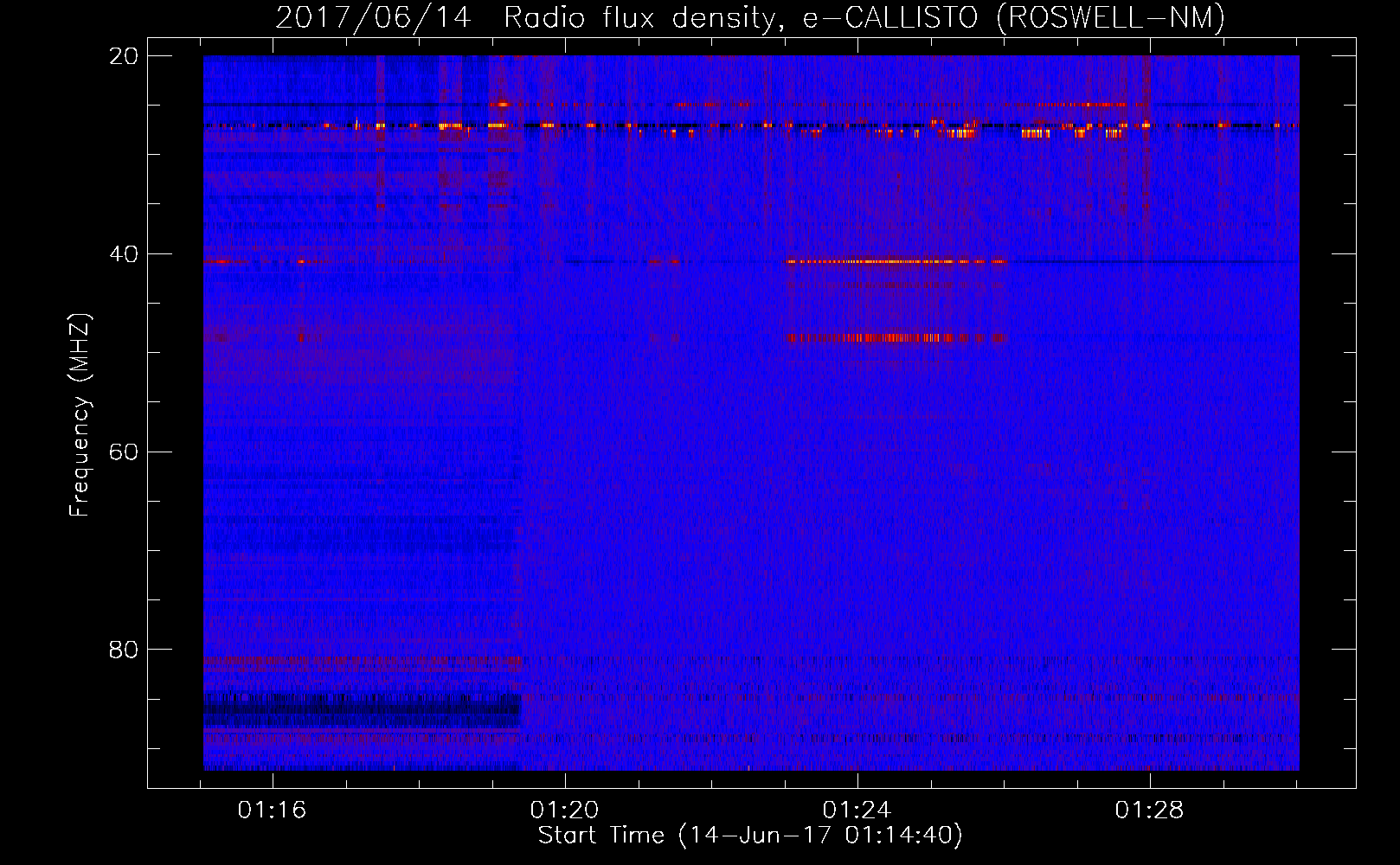Click the 01:28 time axis label
Viewport: 1400px width, 865px height.
click(1149, 811)
